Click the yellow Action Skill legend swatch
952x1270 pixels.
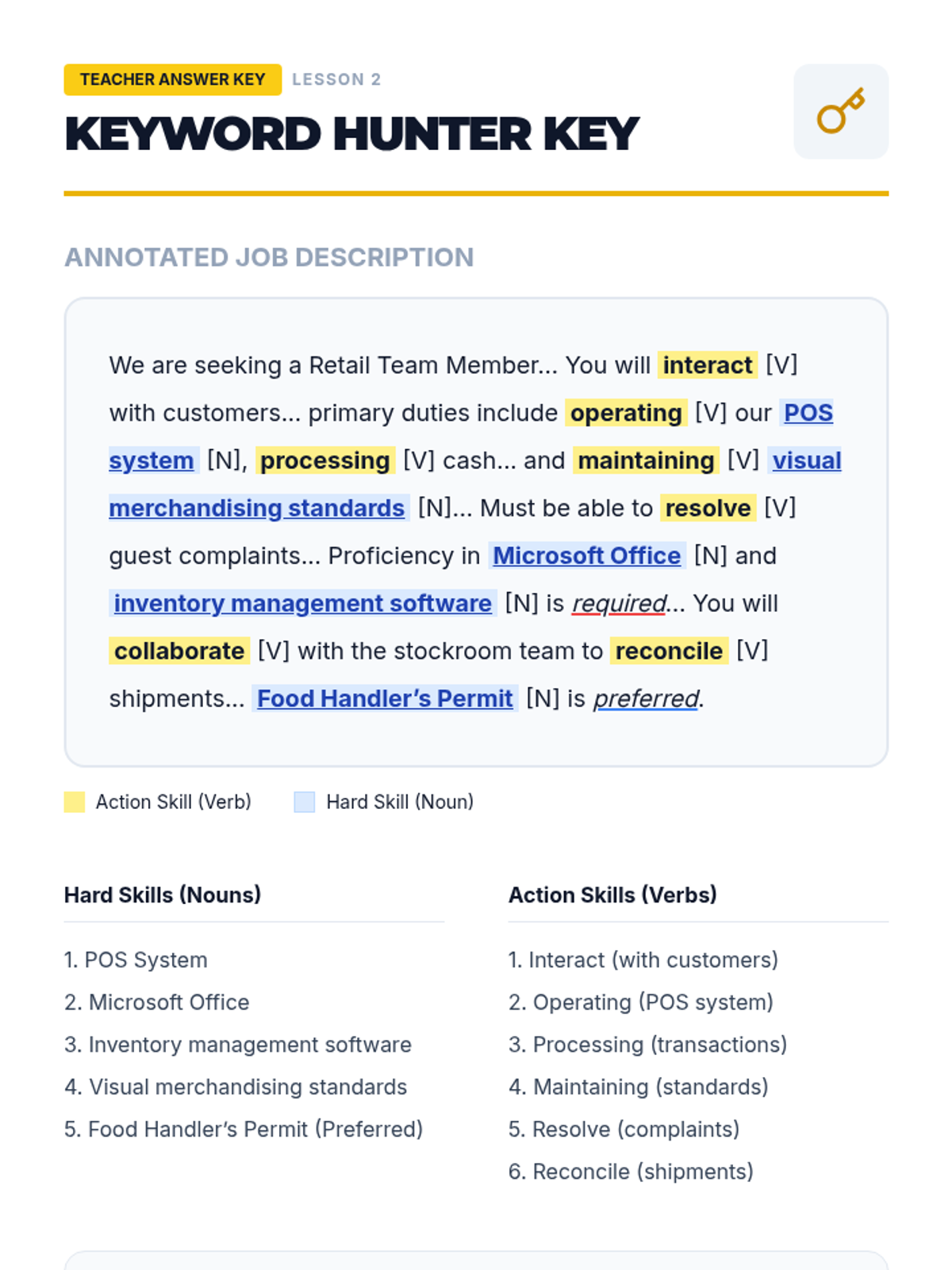pyautogui.click(x=75, y=802)
